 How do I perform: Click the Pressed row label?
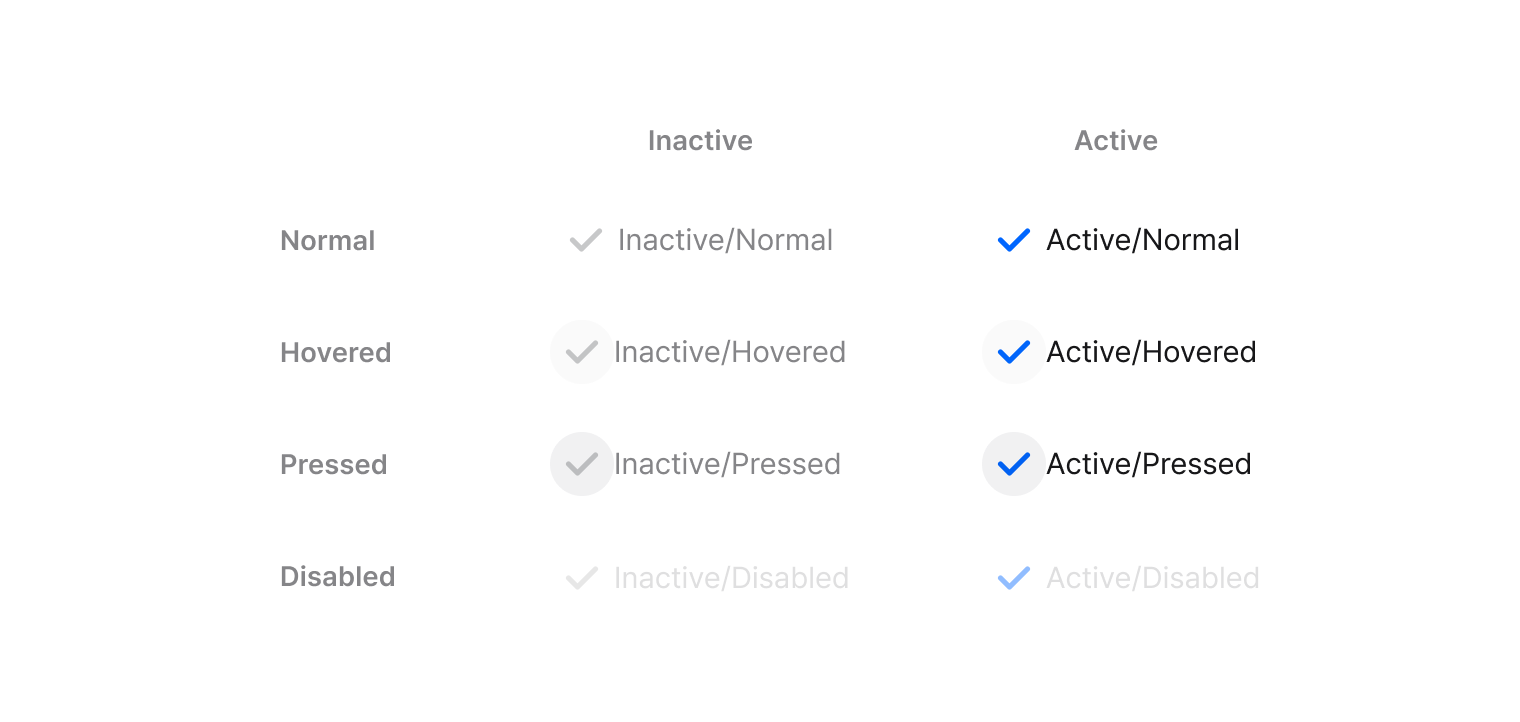point(333,465)
